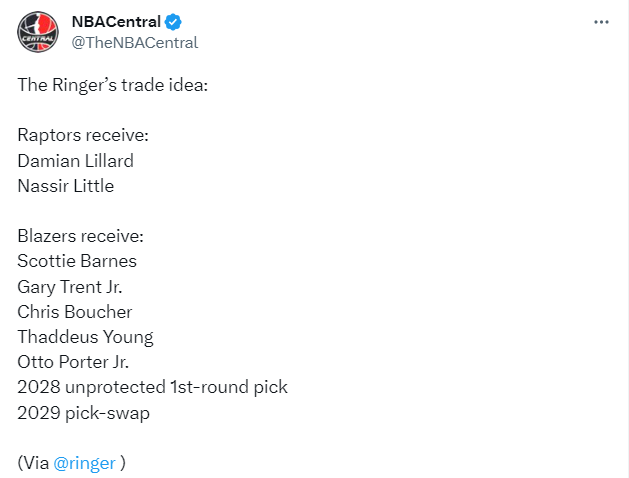Click the year 2028 in the tweet
The image size is (629, 478).
[x=37, y=387]
